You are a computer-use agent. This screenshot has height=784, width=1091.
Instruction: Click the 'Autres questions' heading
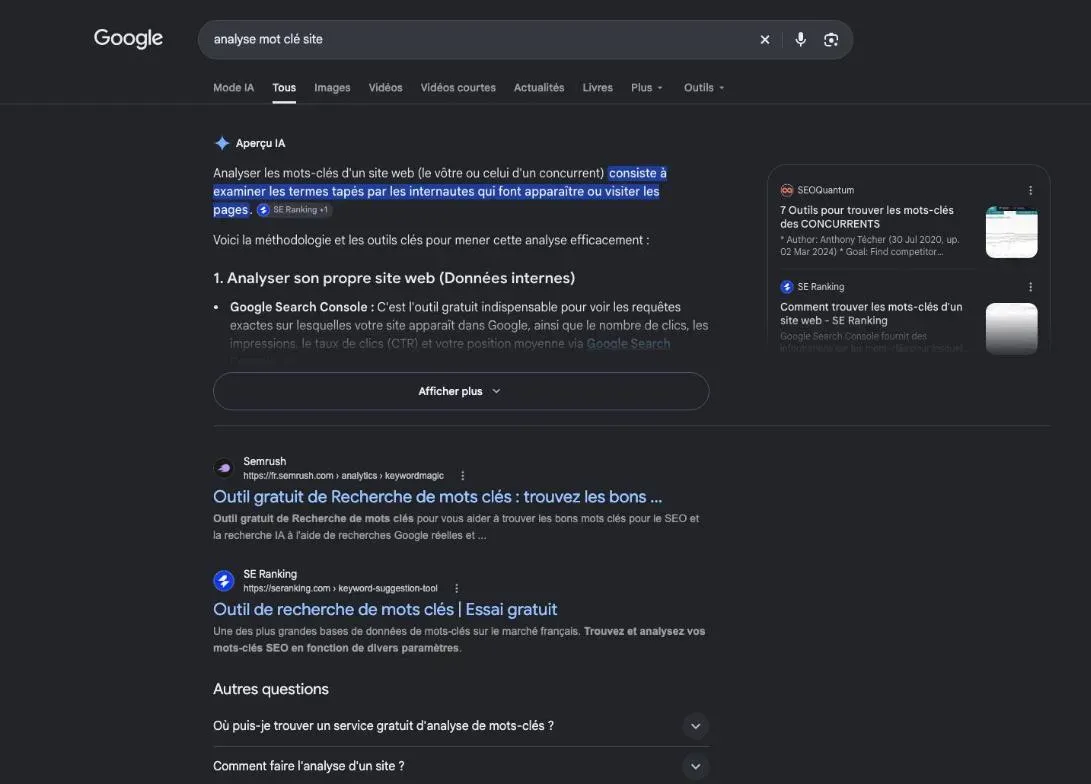[x=271, y=689]
